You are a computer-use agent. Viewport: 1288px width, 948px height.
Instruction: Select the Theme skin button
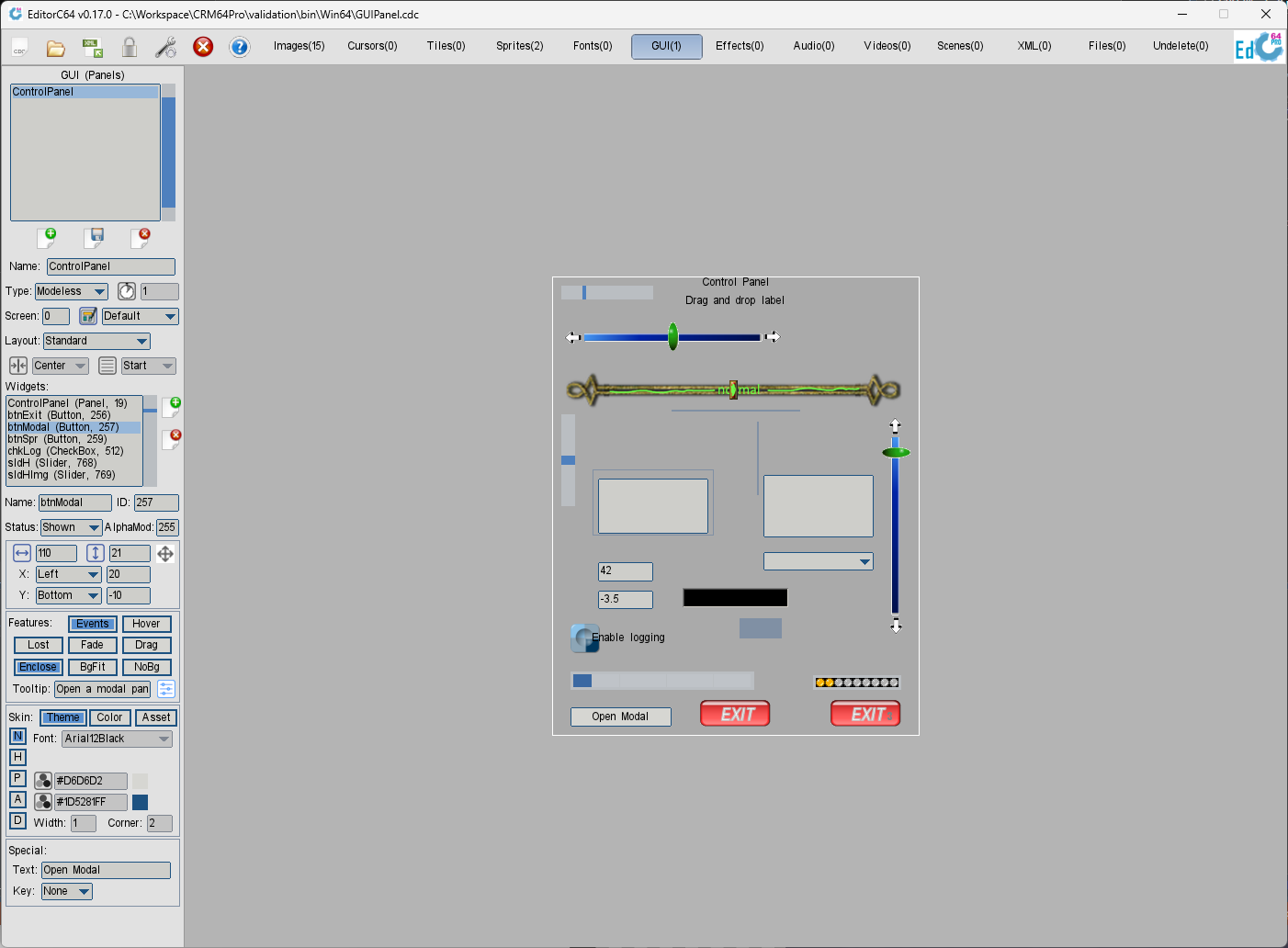coord(63,717)
